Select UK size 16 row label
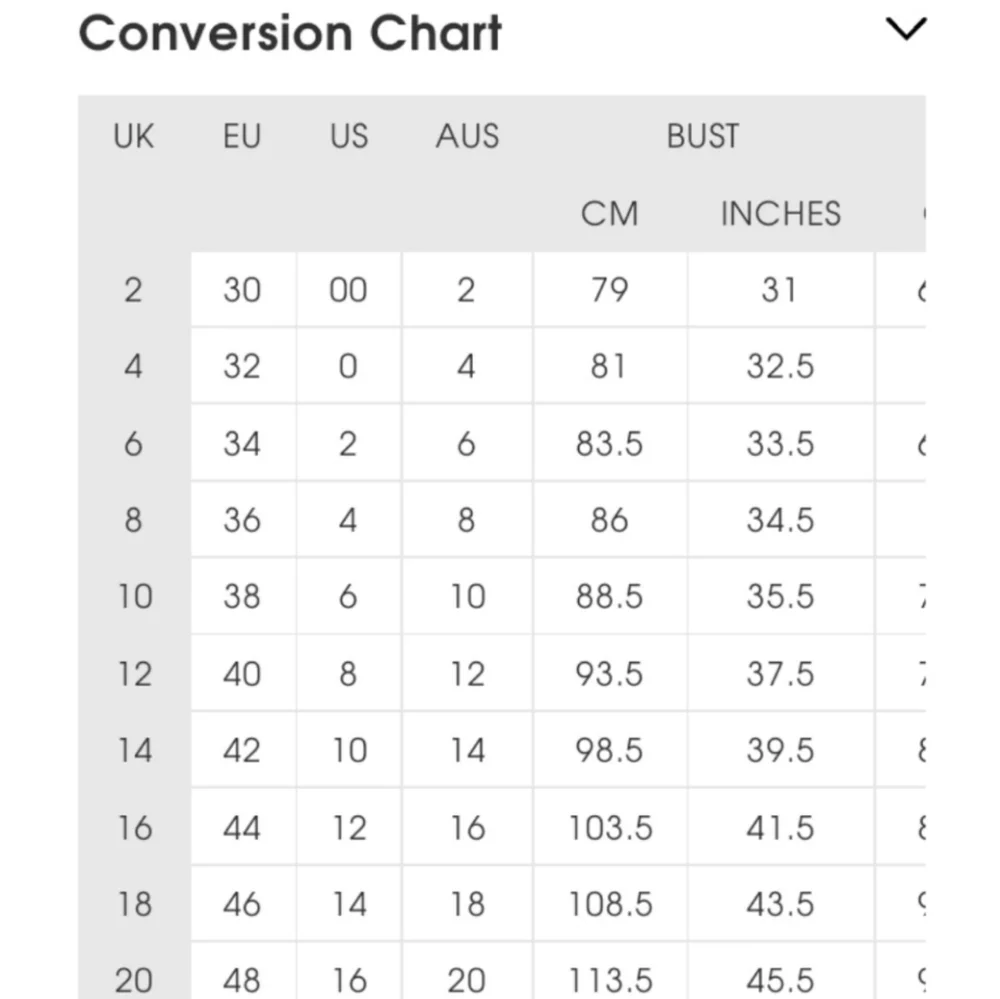1000x999 pixels. [134, 828]
